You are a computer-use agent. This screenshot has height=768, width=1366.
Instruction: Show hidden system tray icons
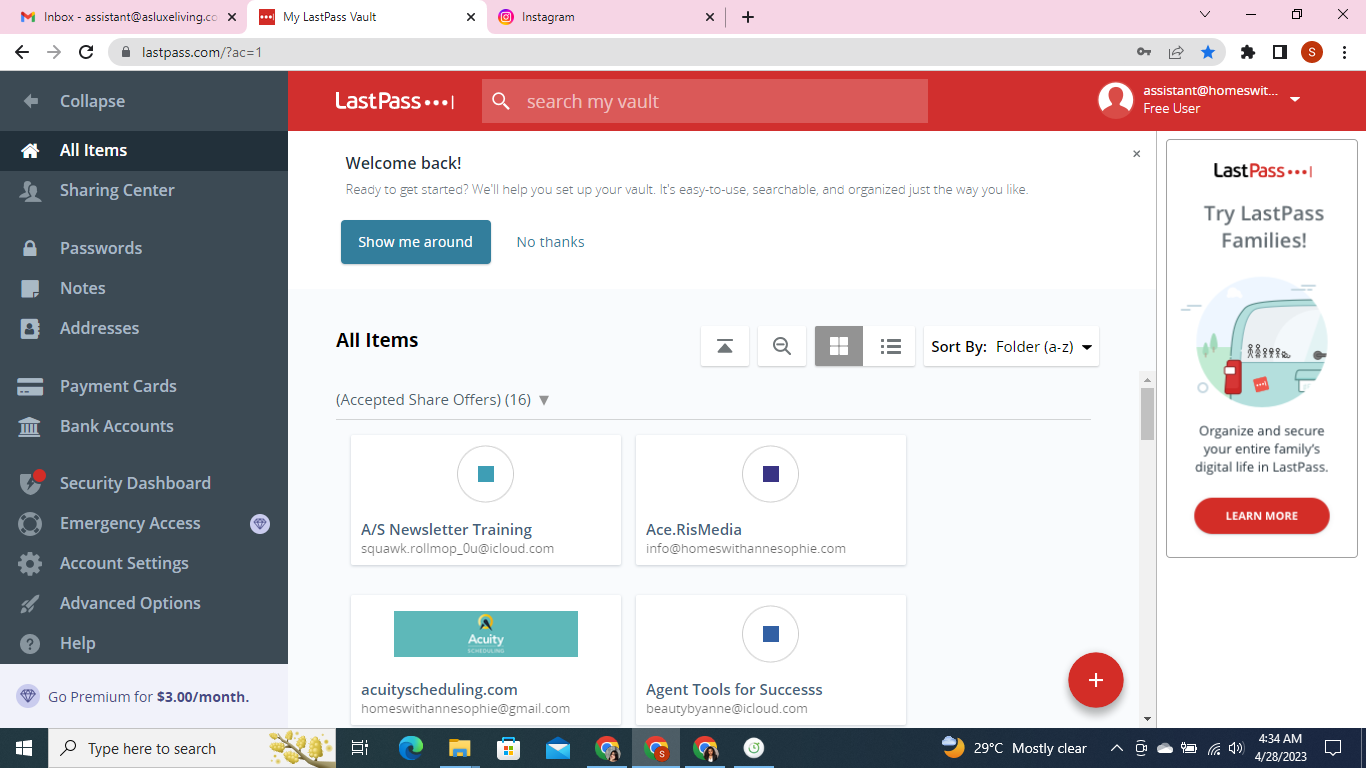point(1117,748)
